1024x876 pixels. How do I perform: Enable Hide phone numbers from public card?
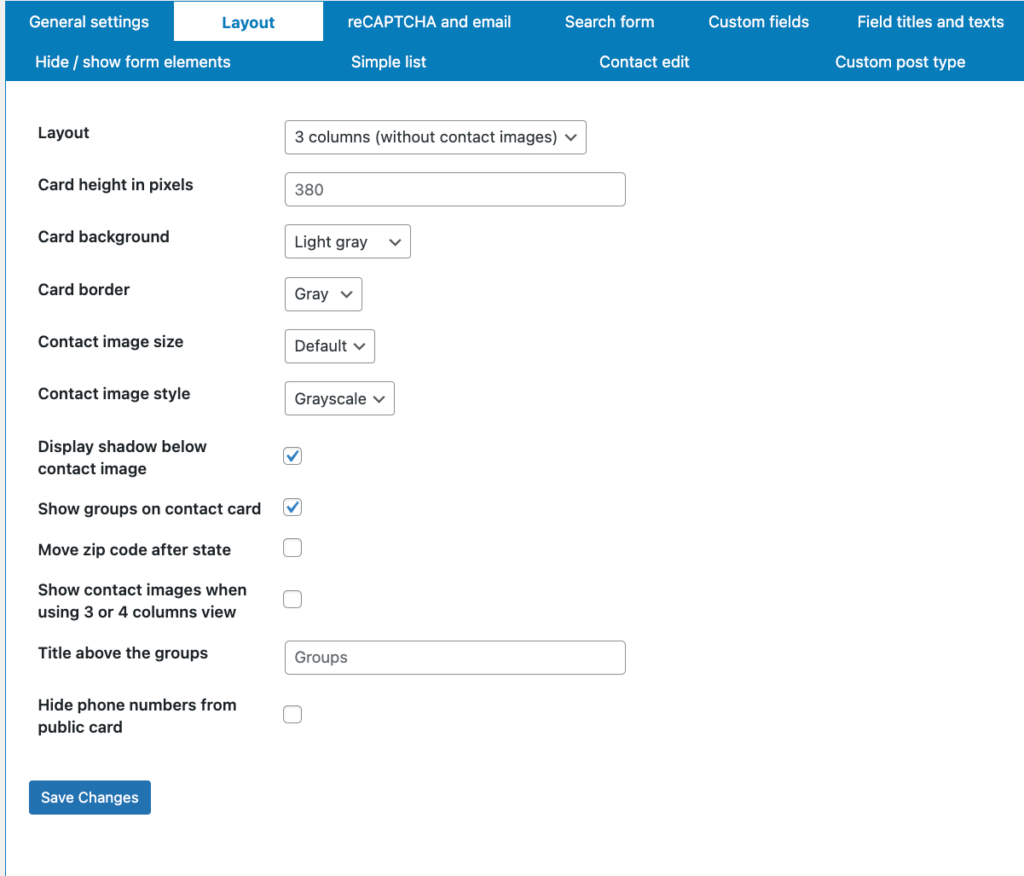click(x=293, y=714)
